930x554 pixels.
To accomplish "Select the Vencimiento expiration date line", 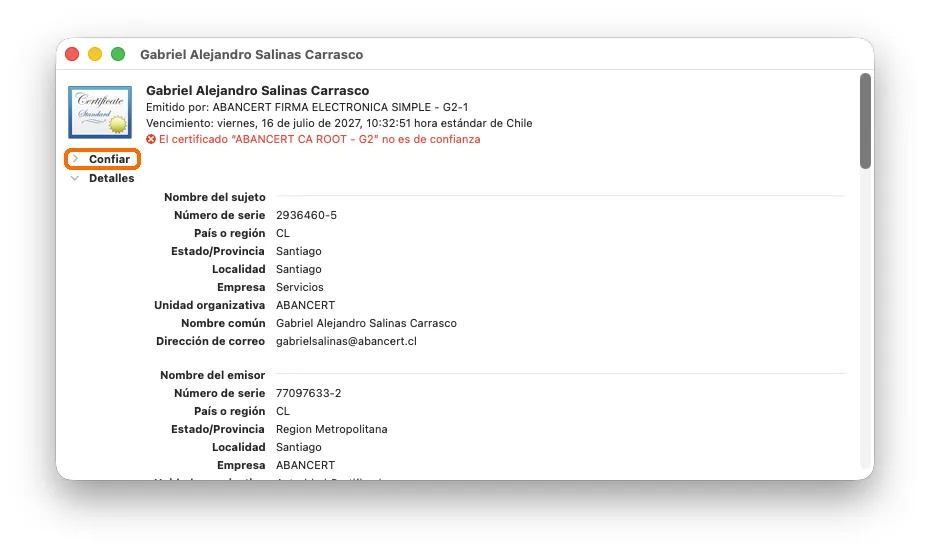I will click(x=339, y=123).
